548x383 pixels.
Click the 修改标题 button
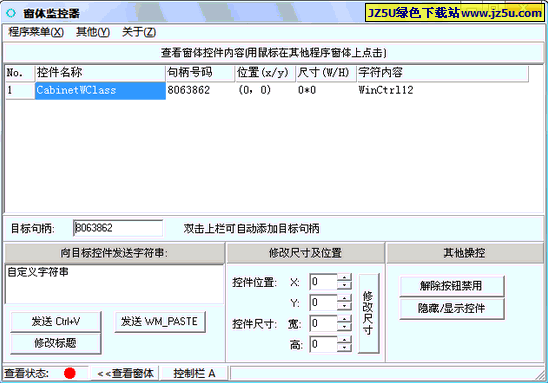(56, 343)
